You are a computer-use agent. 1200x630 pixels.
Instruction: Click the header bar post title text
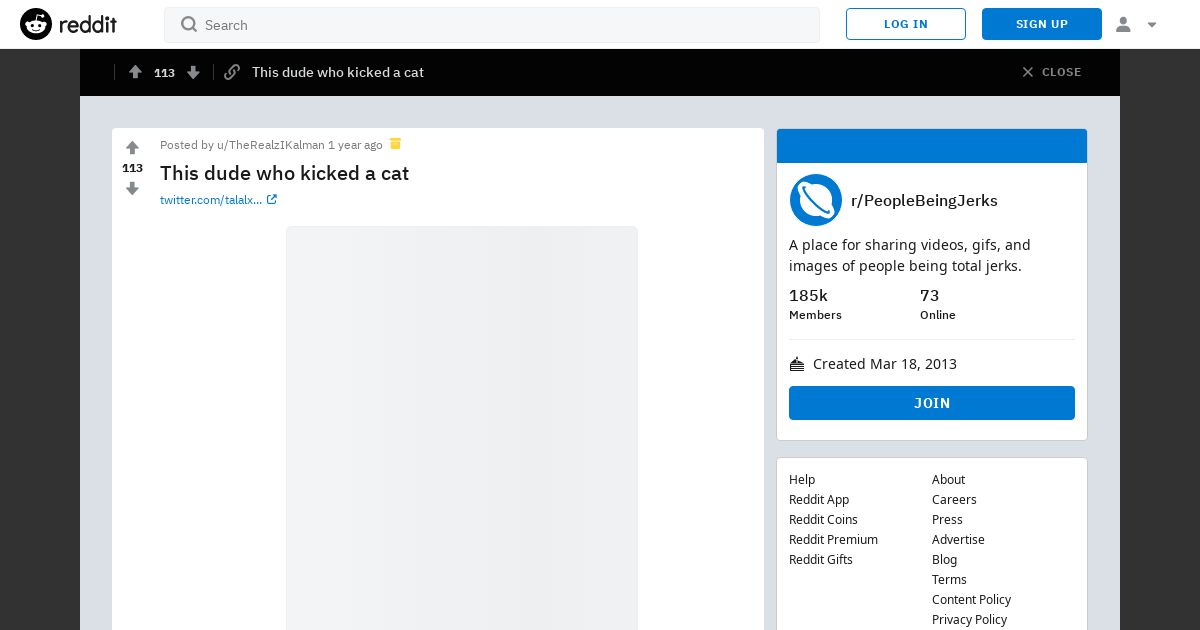(x=338, y=72)
